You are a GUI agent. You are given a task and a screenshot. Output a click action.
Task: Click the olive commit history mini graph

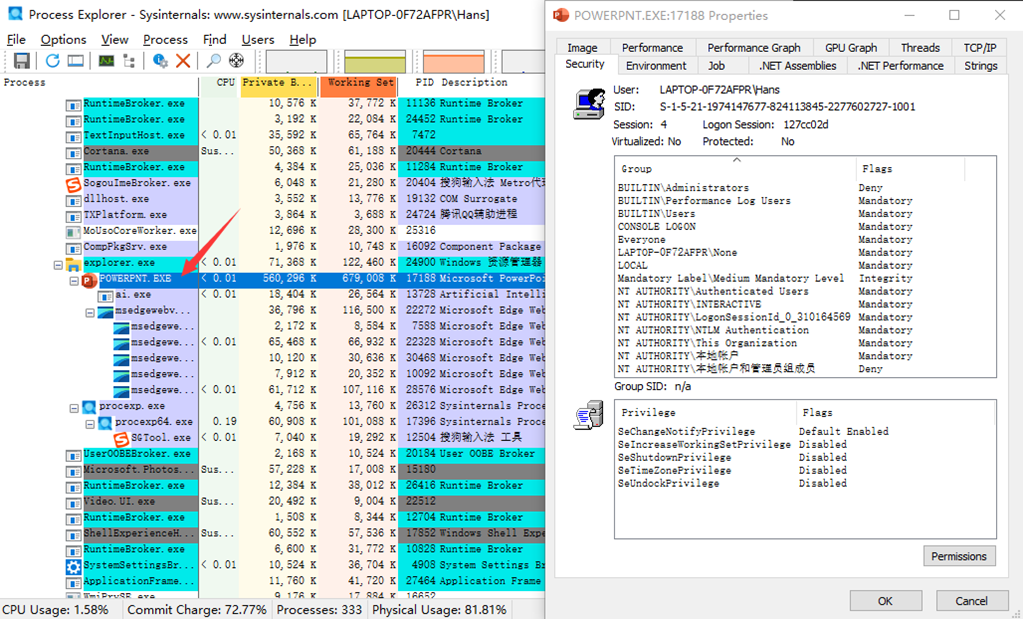point(375,61)
